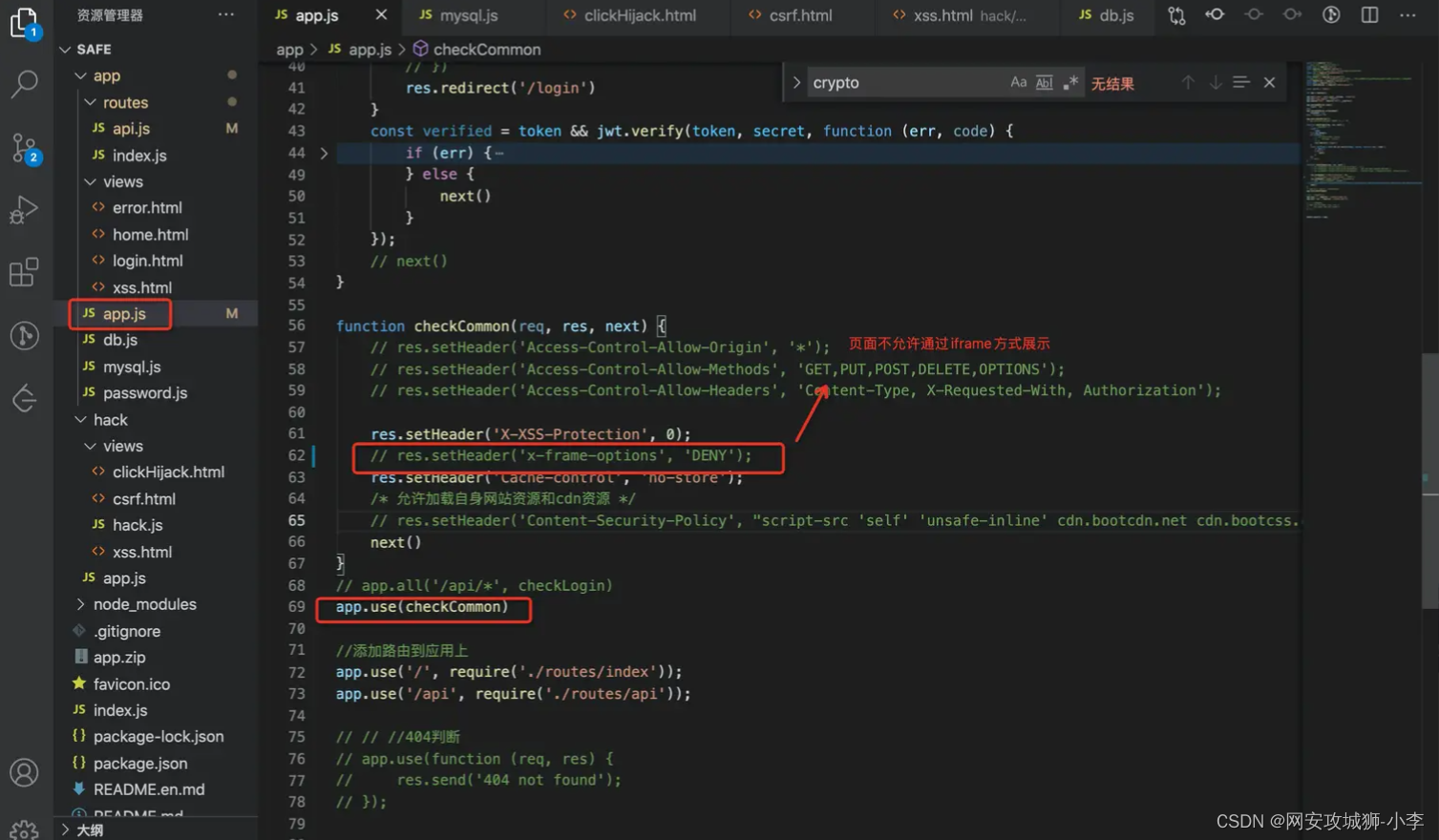Go to next match in find widget
The width and height of the screenshot is (1439, 840).
[x=1215, y=83]
